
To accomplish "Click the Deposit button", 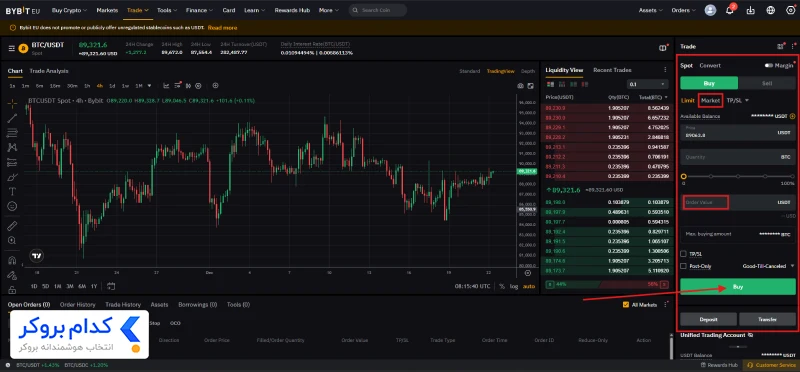I will [708, 319].
